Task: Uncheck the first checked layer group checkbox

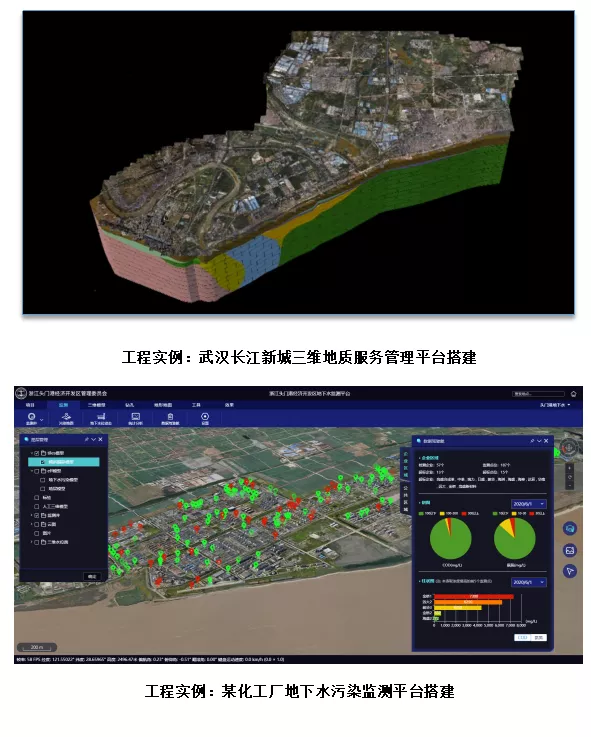Action: 37,453
